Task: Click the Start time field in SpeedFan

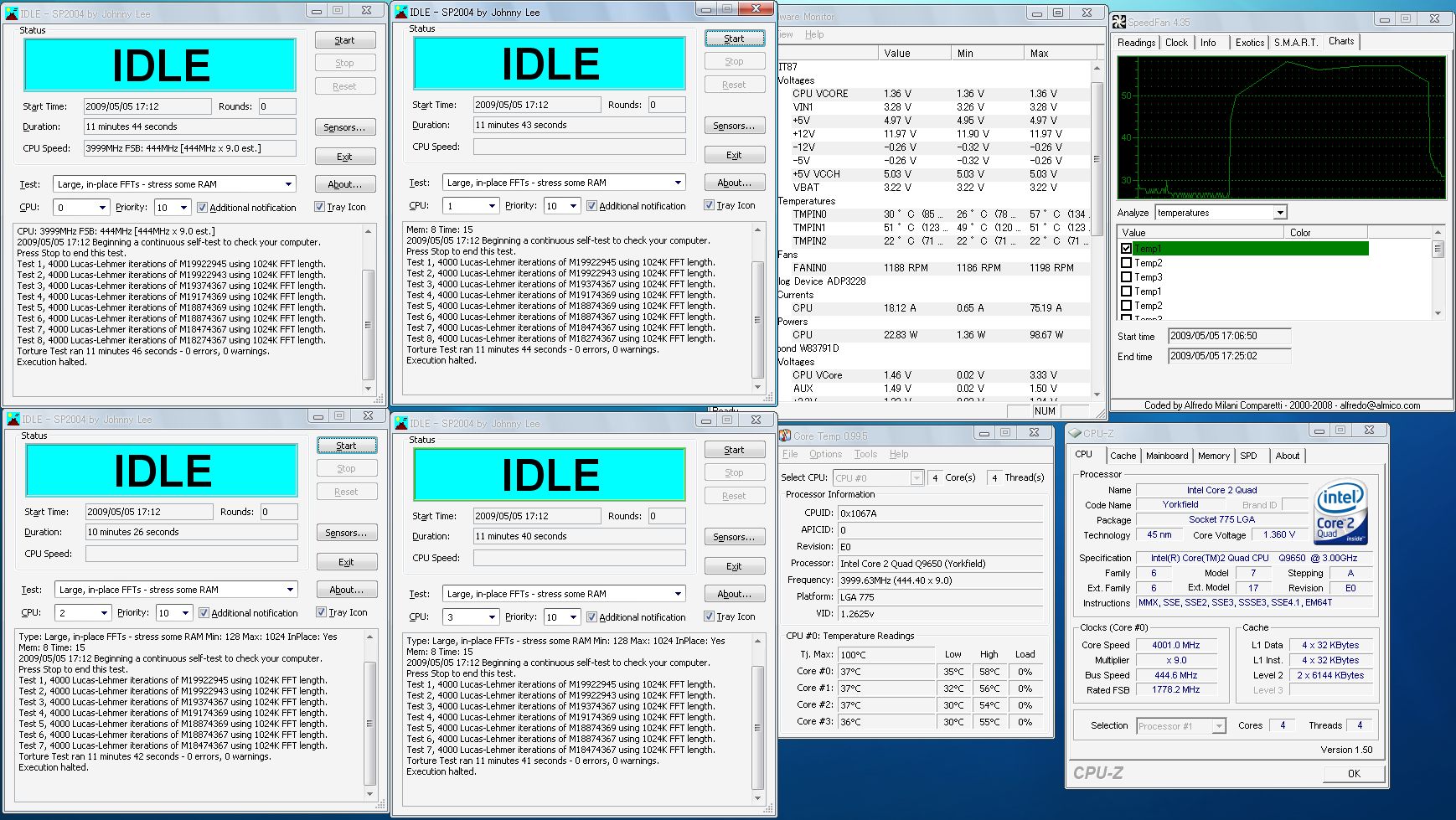Action: 1229,336
